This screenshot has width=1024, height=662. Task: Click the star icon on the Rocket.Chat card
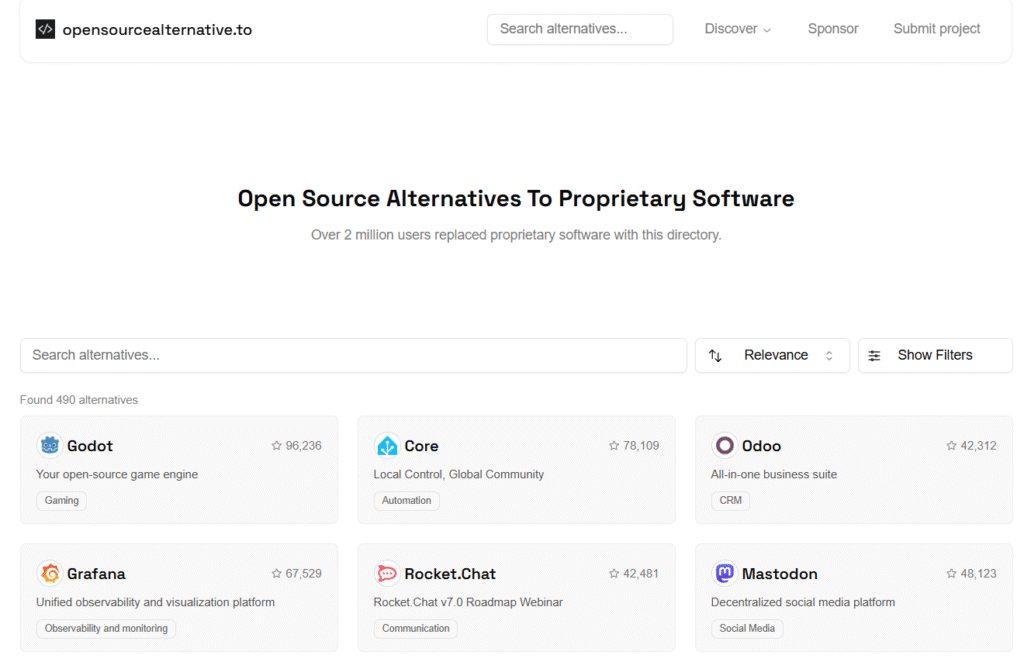(x=614, y=574)
